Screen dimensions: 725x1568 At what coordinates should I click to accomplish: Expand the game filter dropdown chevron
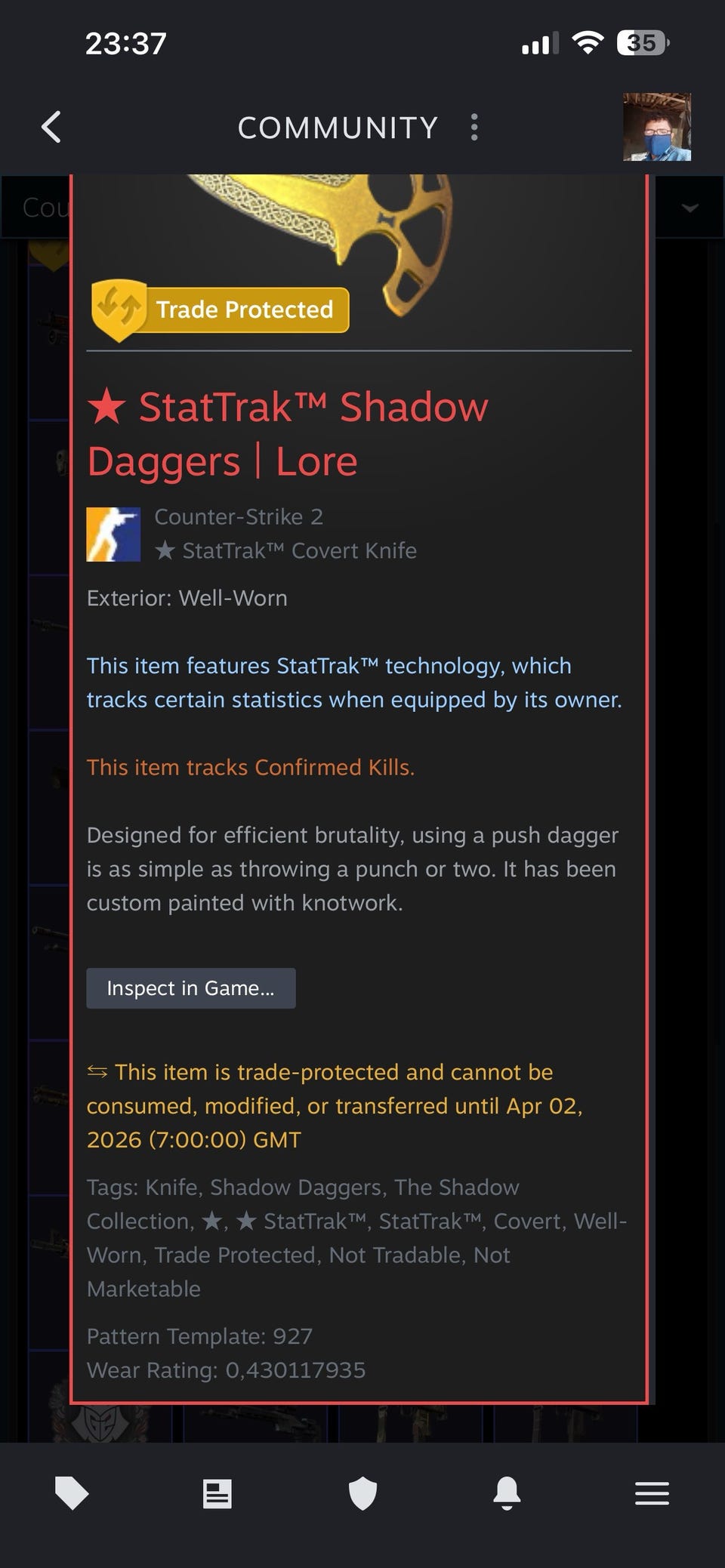point(690,207)
